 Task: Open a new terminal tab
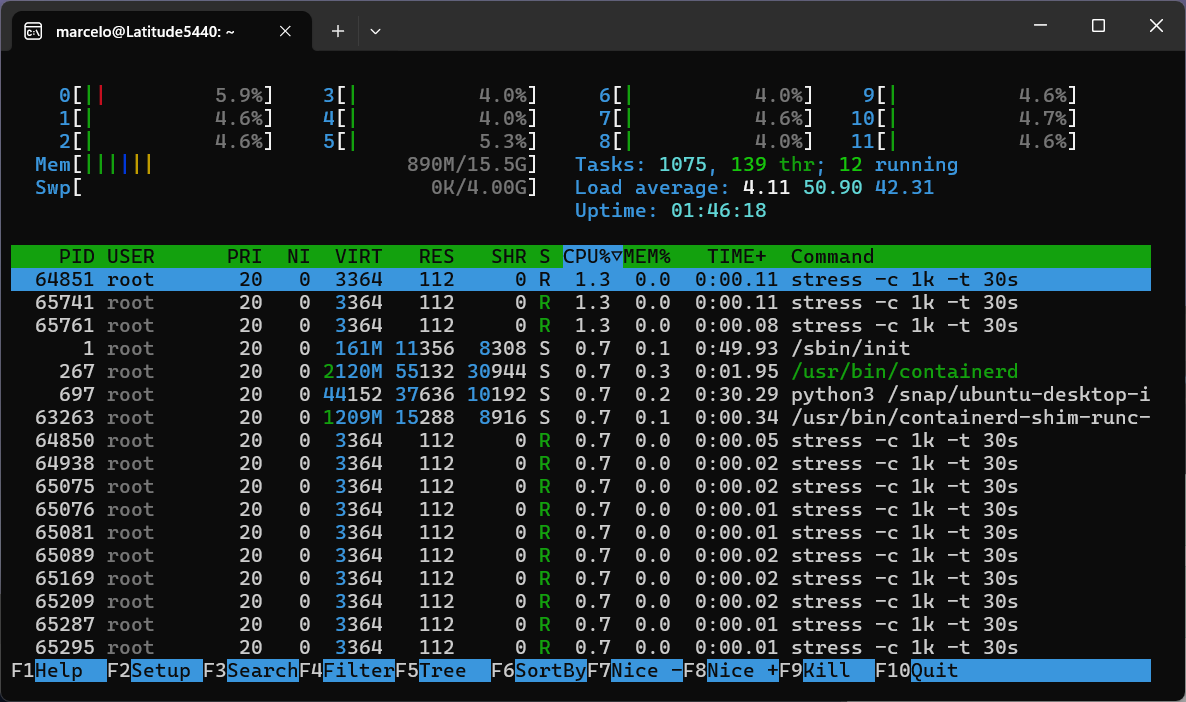338,31
